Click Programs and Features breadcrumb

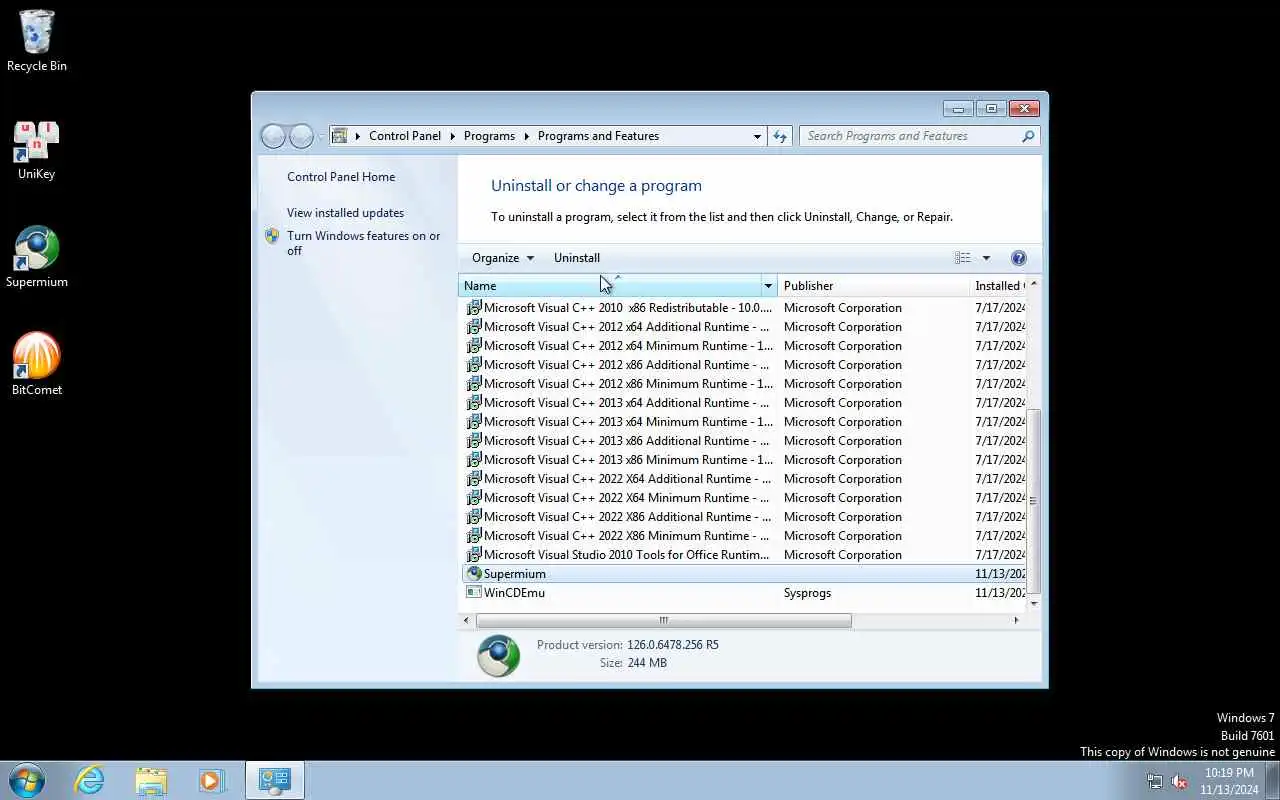point(598,136)
